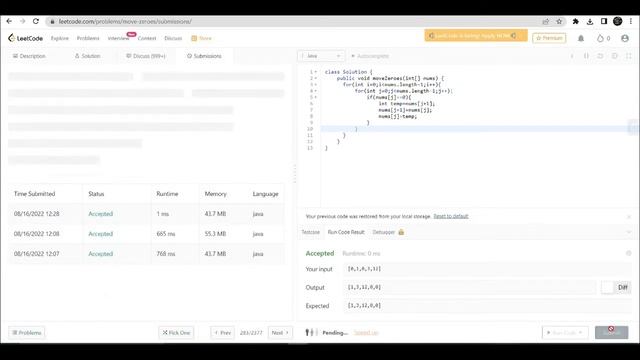
Task: Expand the Run Code options dropdown
Action: [x=580, y=333]
